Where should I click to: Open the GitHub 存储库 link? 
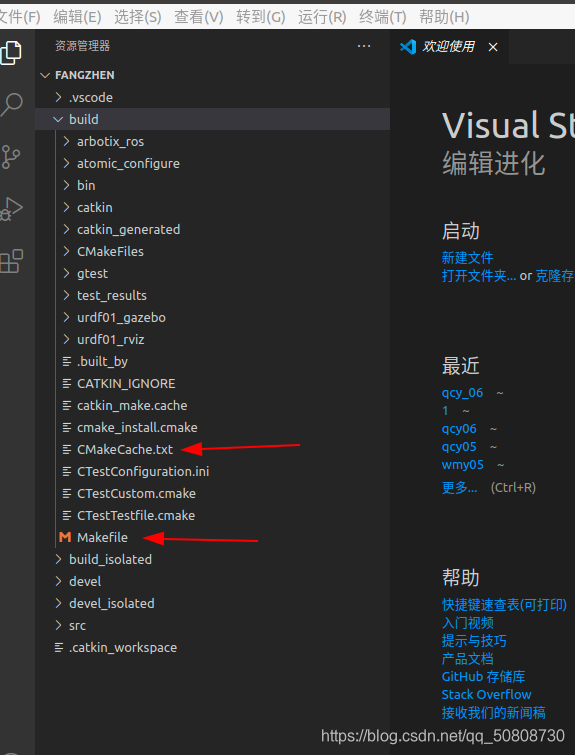point(483,677)
